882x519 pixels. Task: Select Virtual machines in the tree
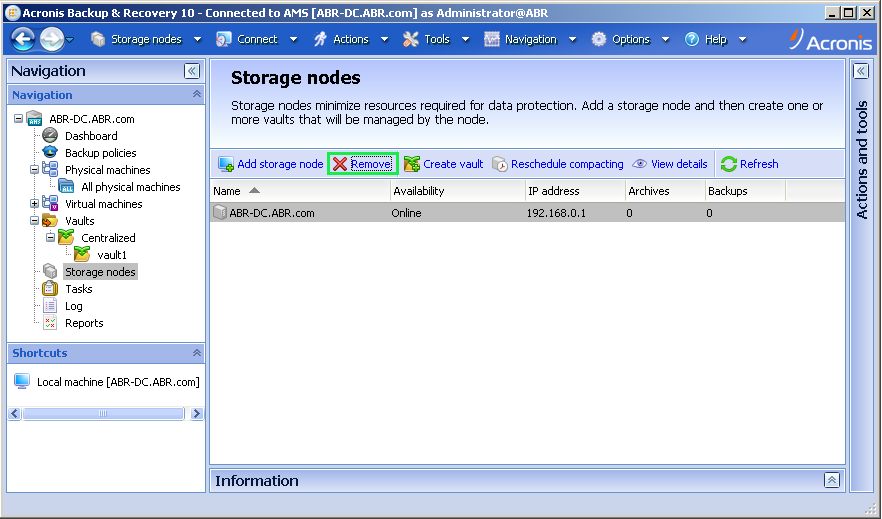click(x=104, y=204)
